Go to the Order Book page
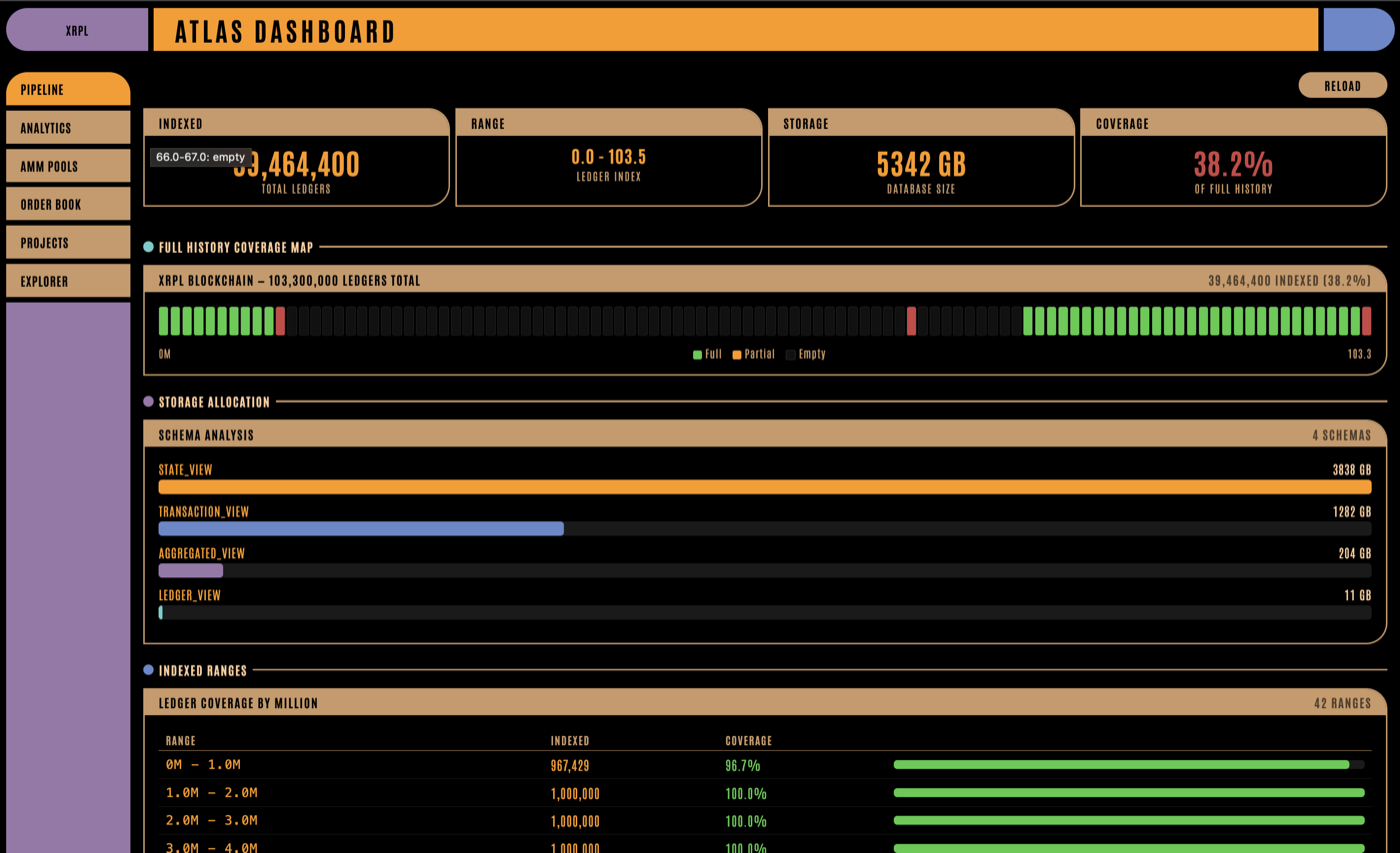 click(68, 204)
